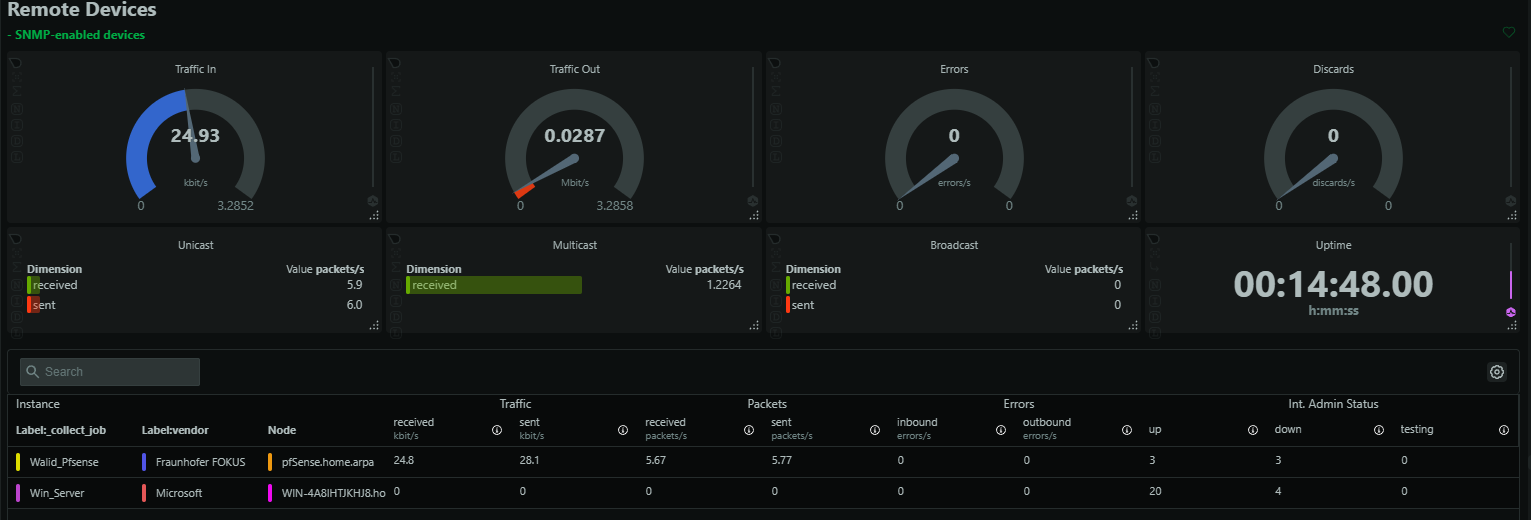Click the SNMP-enabled devices link

pos(80,35)
